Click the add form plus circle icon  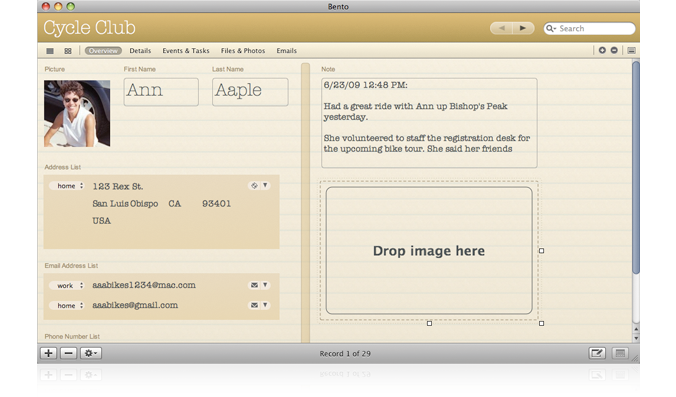602,50
